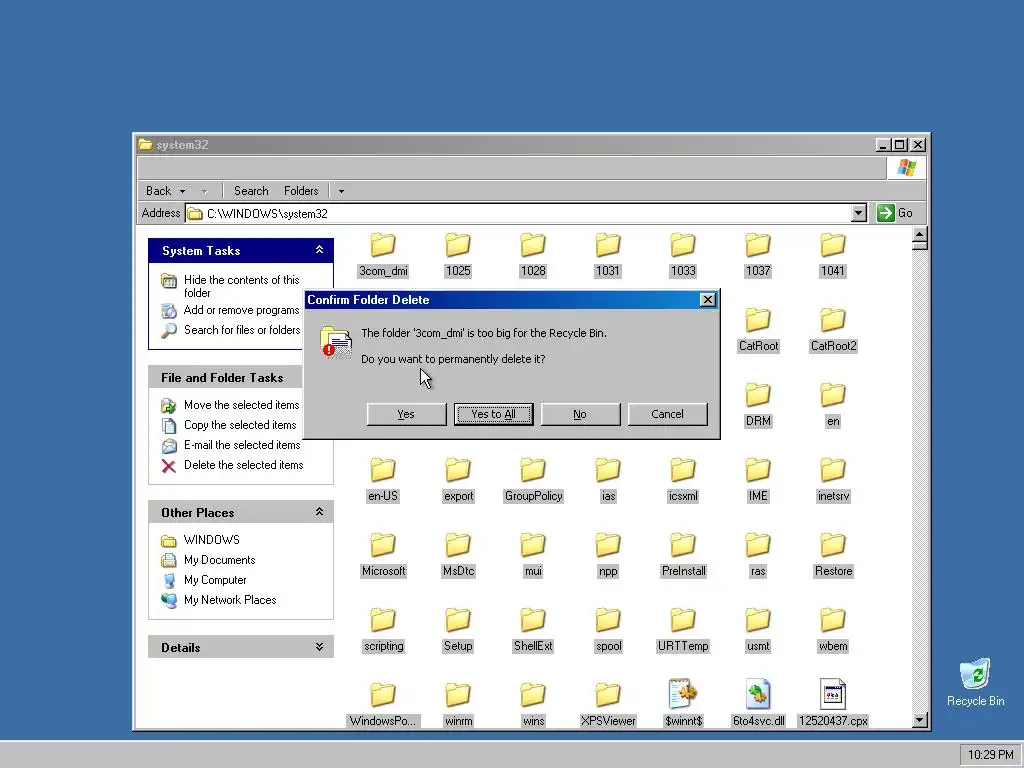This screenshot has width=1024, height=768.
Task: Open My Network Places link
Action: [x=219, y=600]
